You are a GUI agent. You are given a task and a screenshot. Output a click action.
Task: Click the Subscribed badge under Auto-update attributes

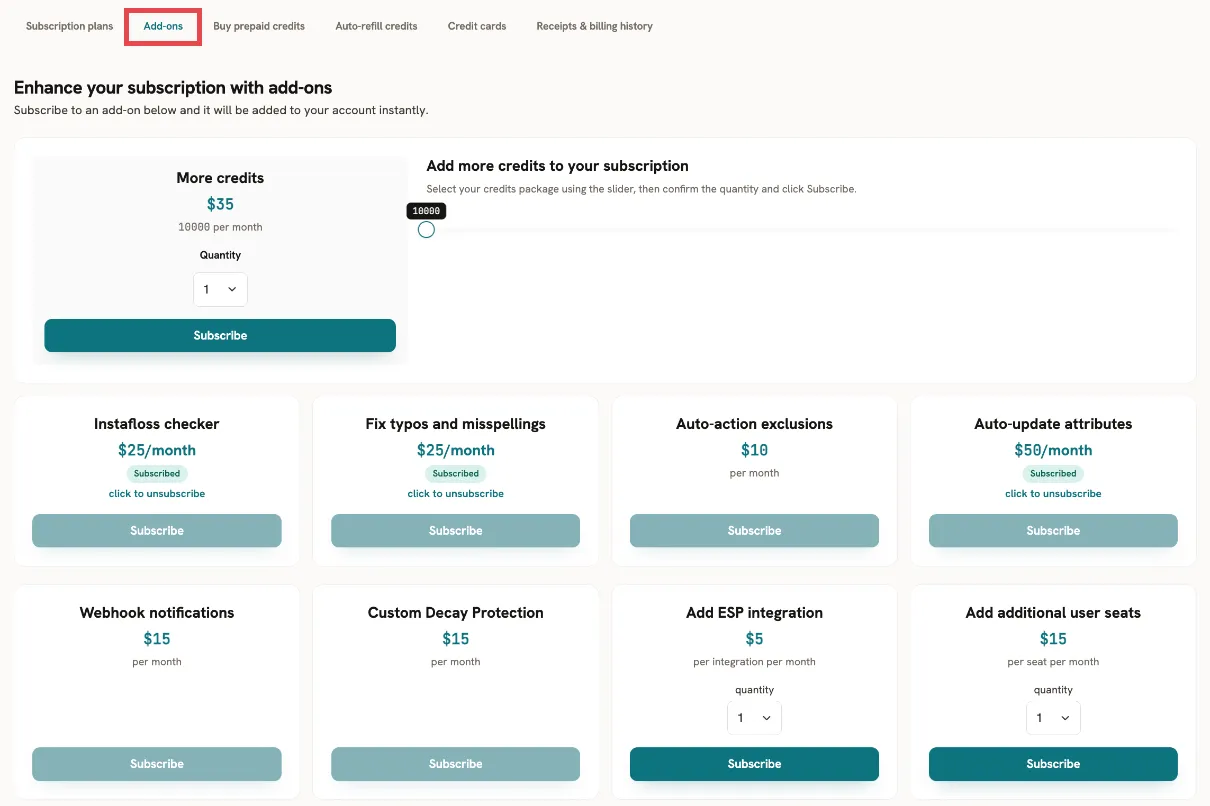[1053, 474]
